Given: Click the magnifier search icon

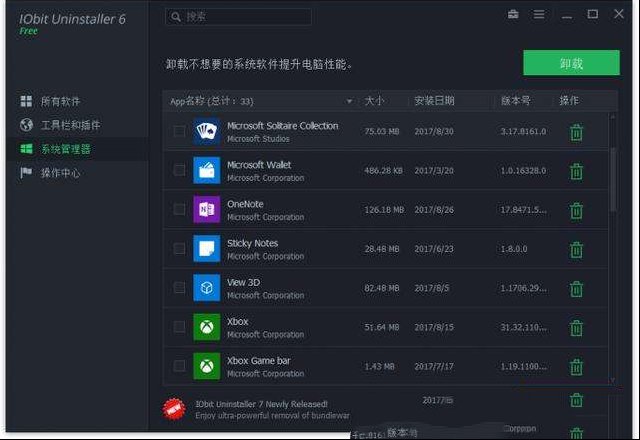Looking at the screenshot, I should click(x=176, y=17).
